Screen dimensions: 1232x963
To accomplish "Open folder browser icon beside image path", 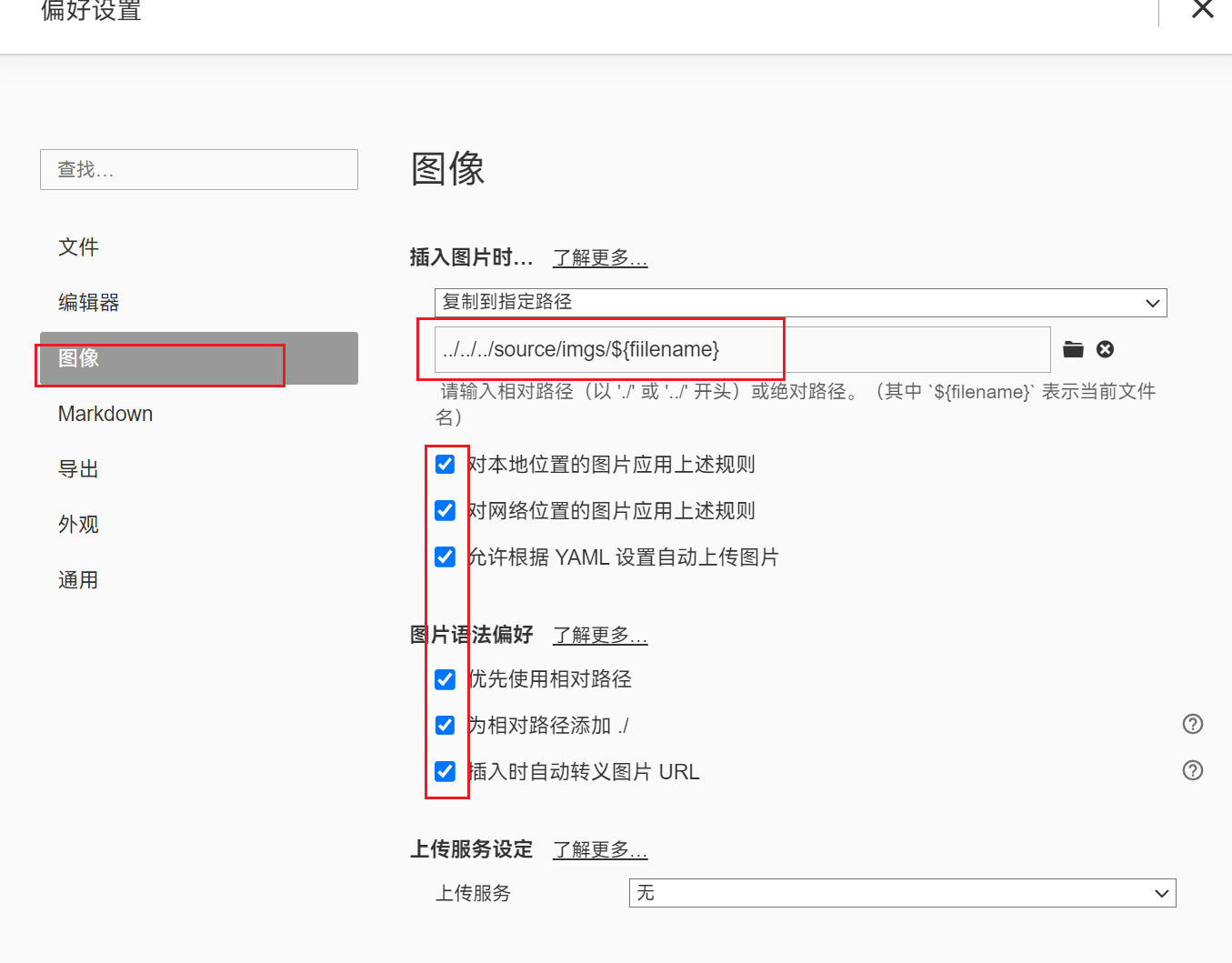I will click(x=1073, y=349).
